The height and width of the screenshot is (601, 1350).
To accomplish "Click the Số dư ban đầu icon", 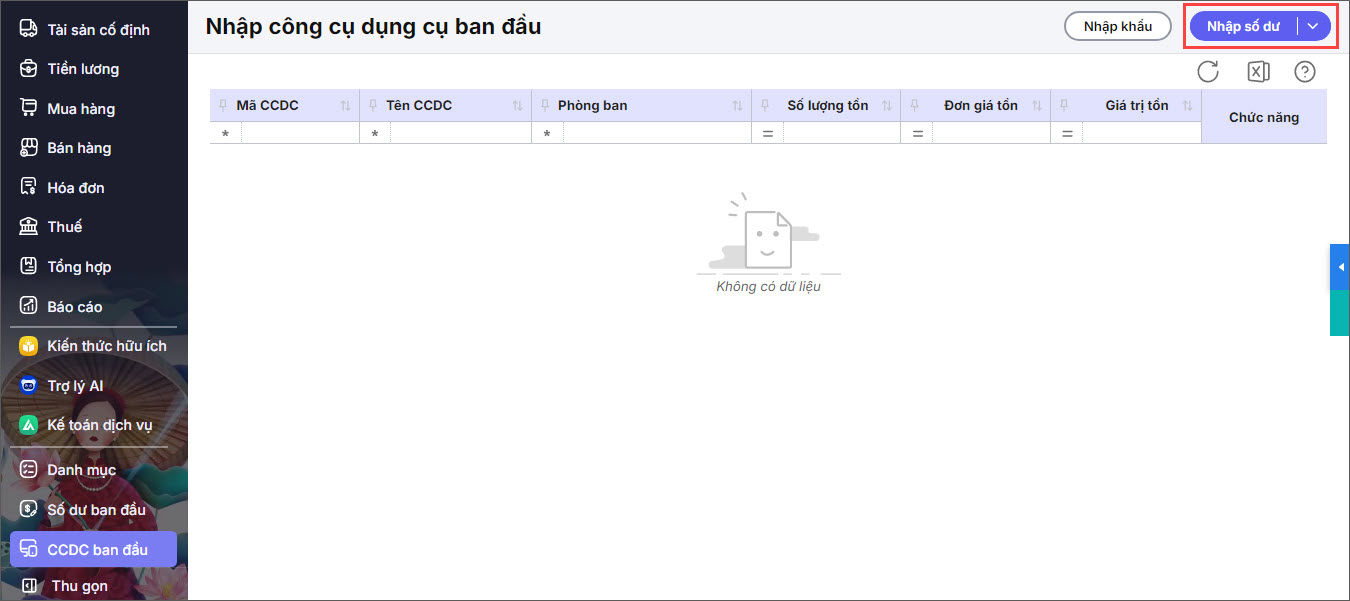I will [29, 509].
